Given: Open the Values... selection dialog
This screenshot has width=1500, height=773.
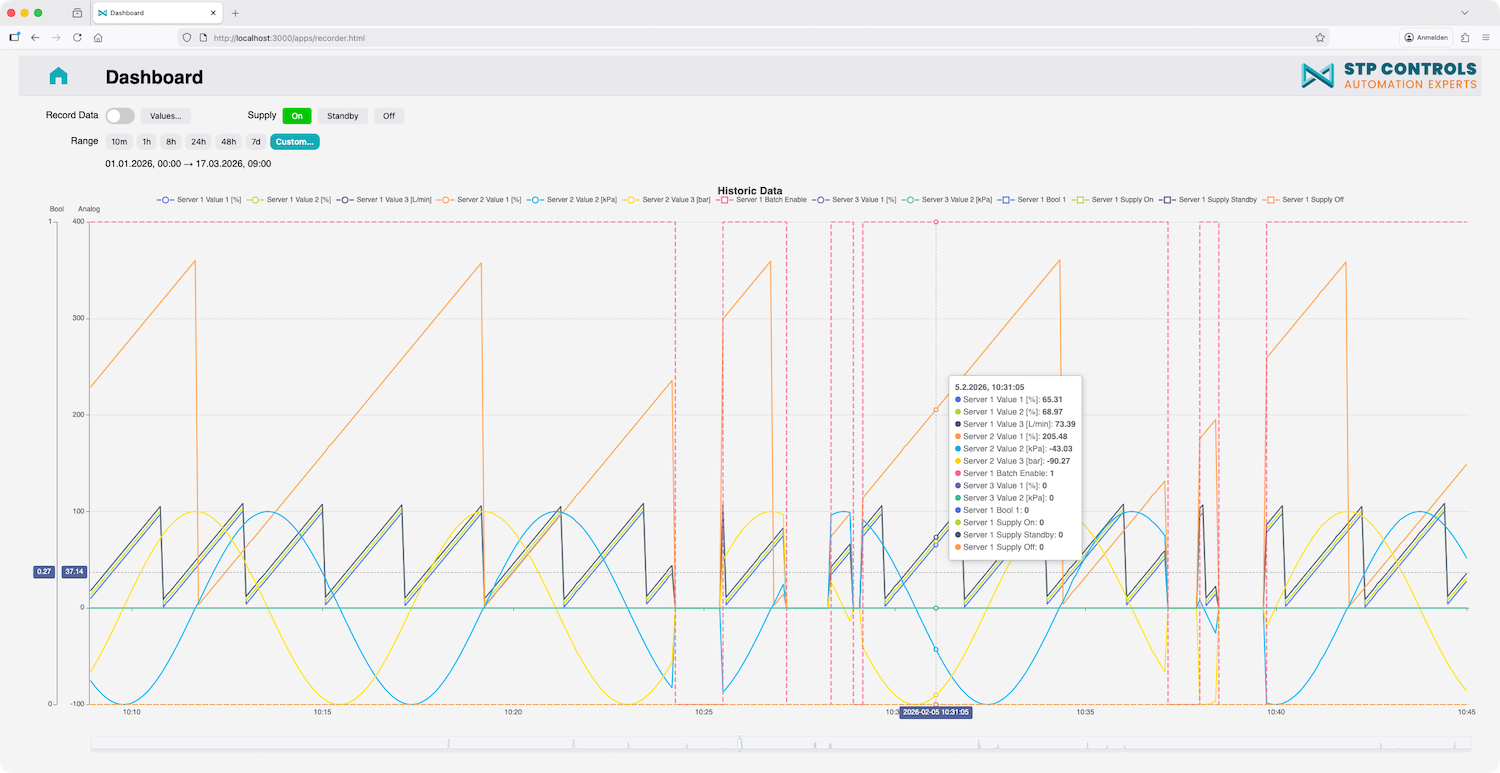Looking at the screenshot, I should (165, 116).
